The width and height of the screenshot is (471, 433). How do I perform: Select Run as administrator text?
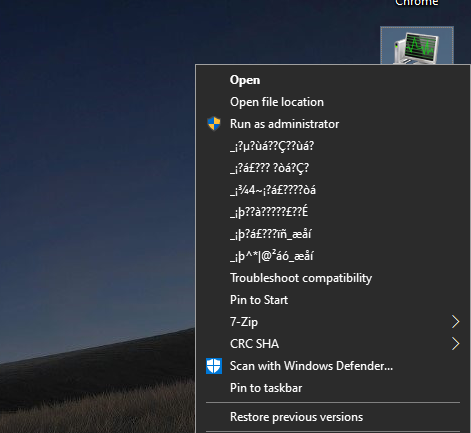point(284,124)
